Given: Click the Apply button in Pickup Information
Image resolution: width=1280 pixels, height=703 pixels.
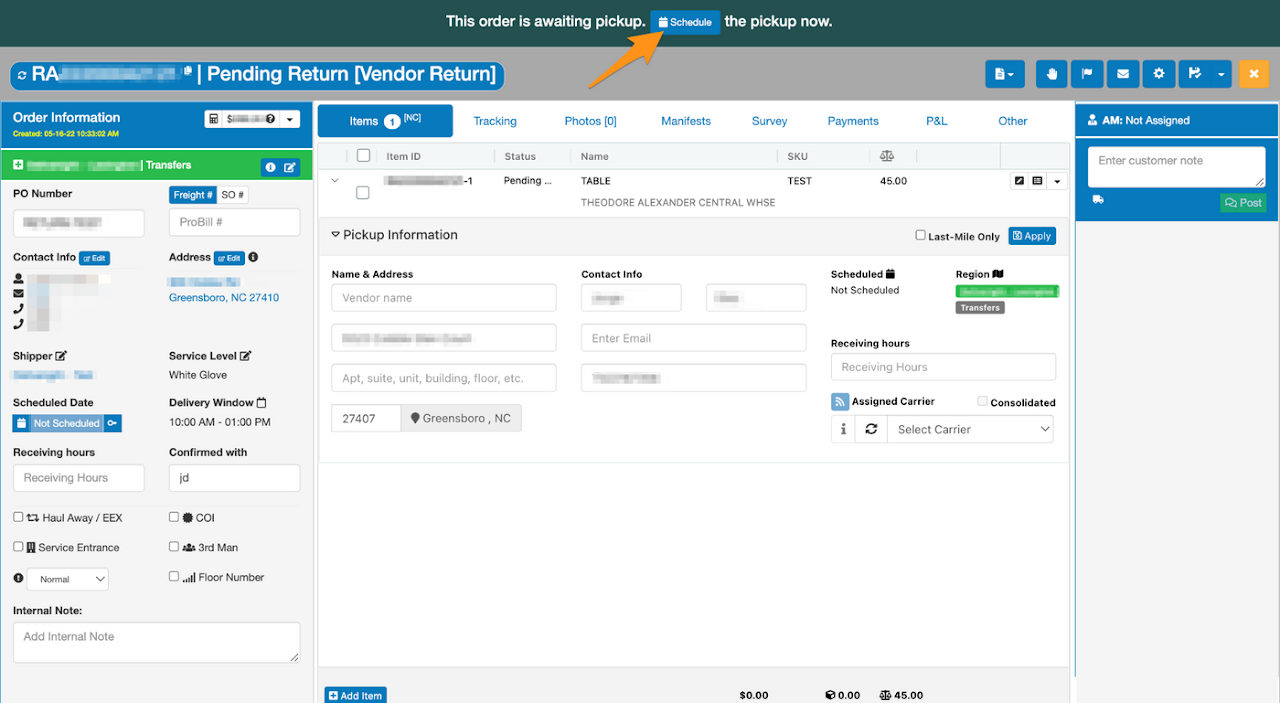Looking at the screenshot, I should (x=1032, y=236).
